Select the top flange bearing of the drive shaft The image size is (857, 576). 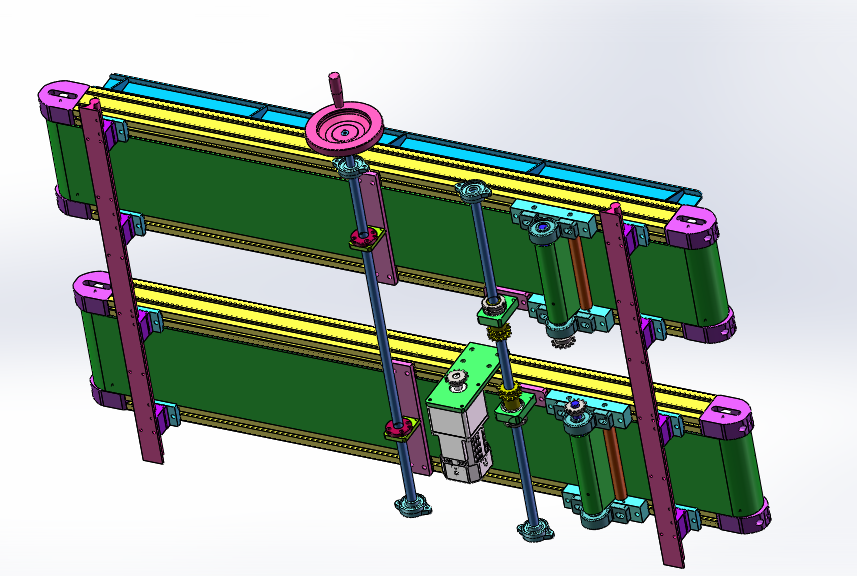472,191
